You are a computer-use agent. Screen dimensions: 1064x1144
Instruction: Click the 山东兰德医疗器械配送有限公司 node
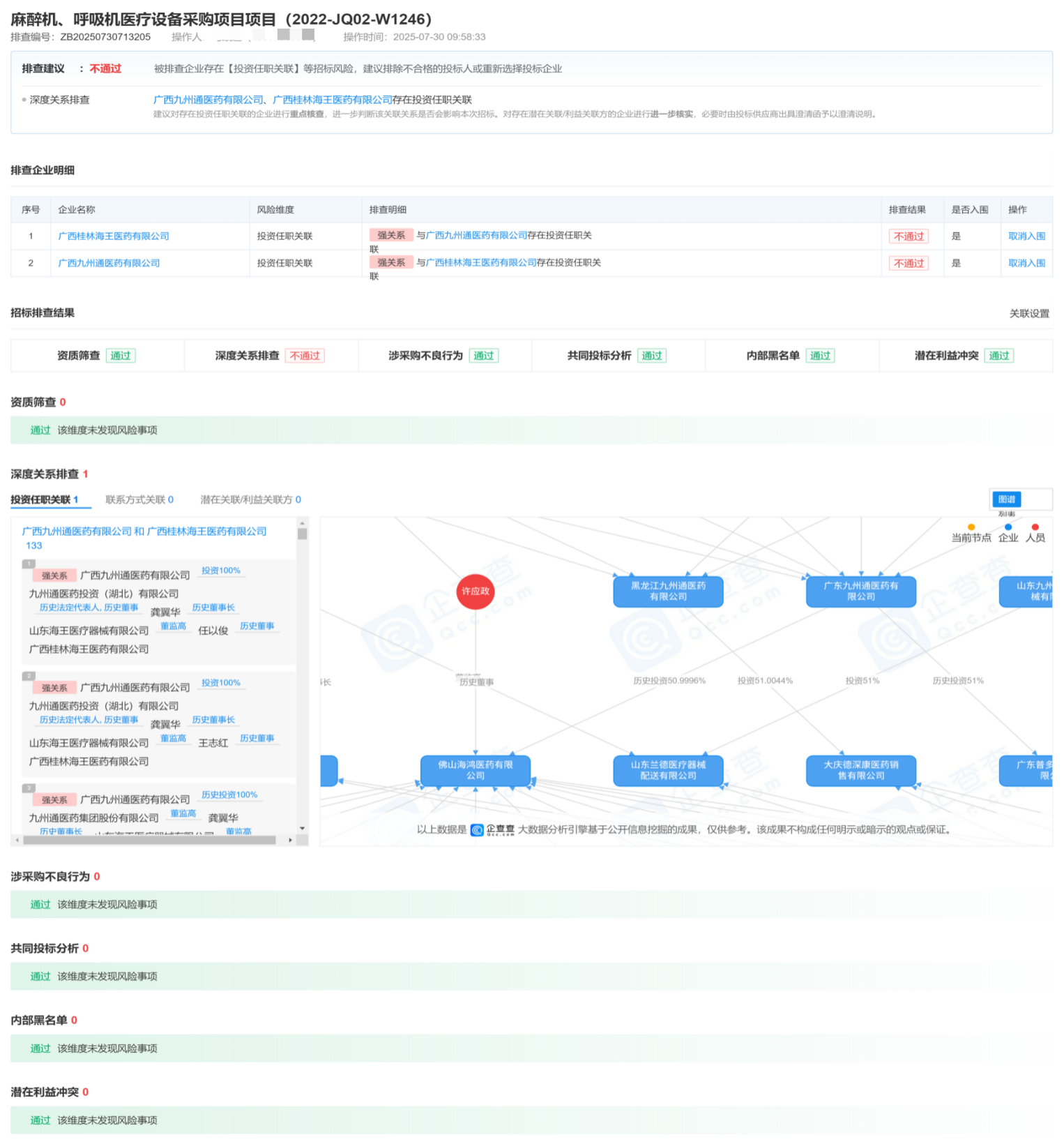[x=668, y=770]
